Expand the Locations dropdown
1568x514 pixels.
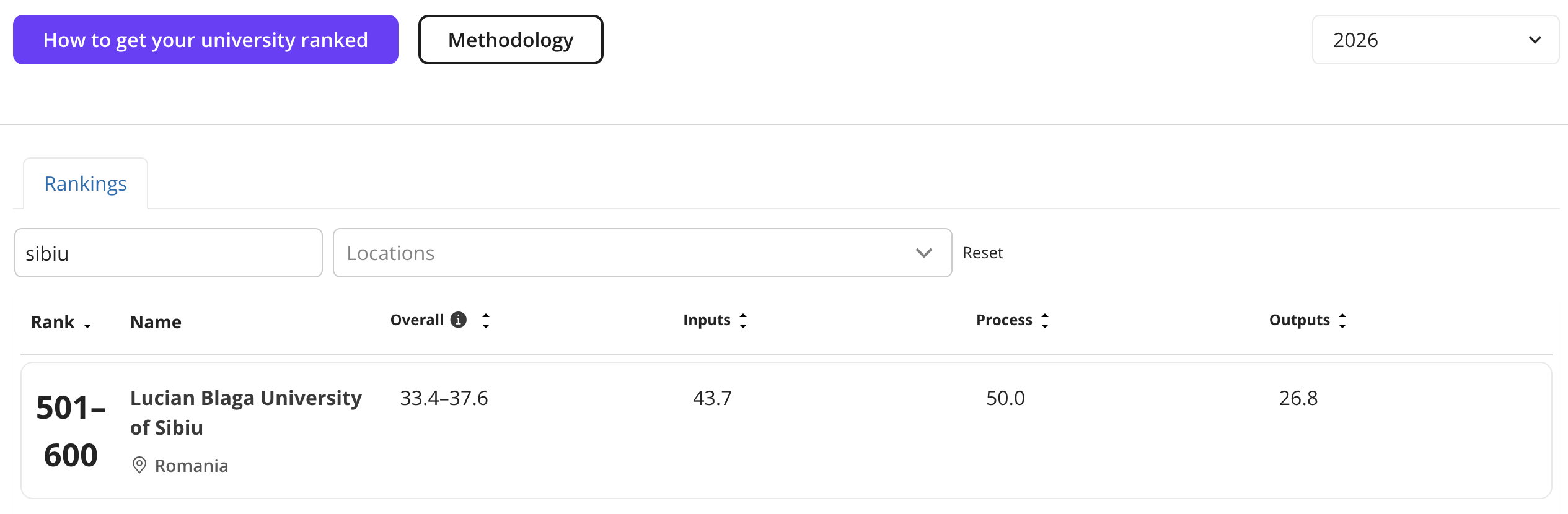coord(641,253)
